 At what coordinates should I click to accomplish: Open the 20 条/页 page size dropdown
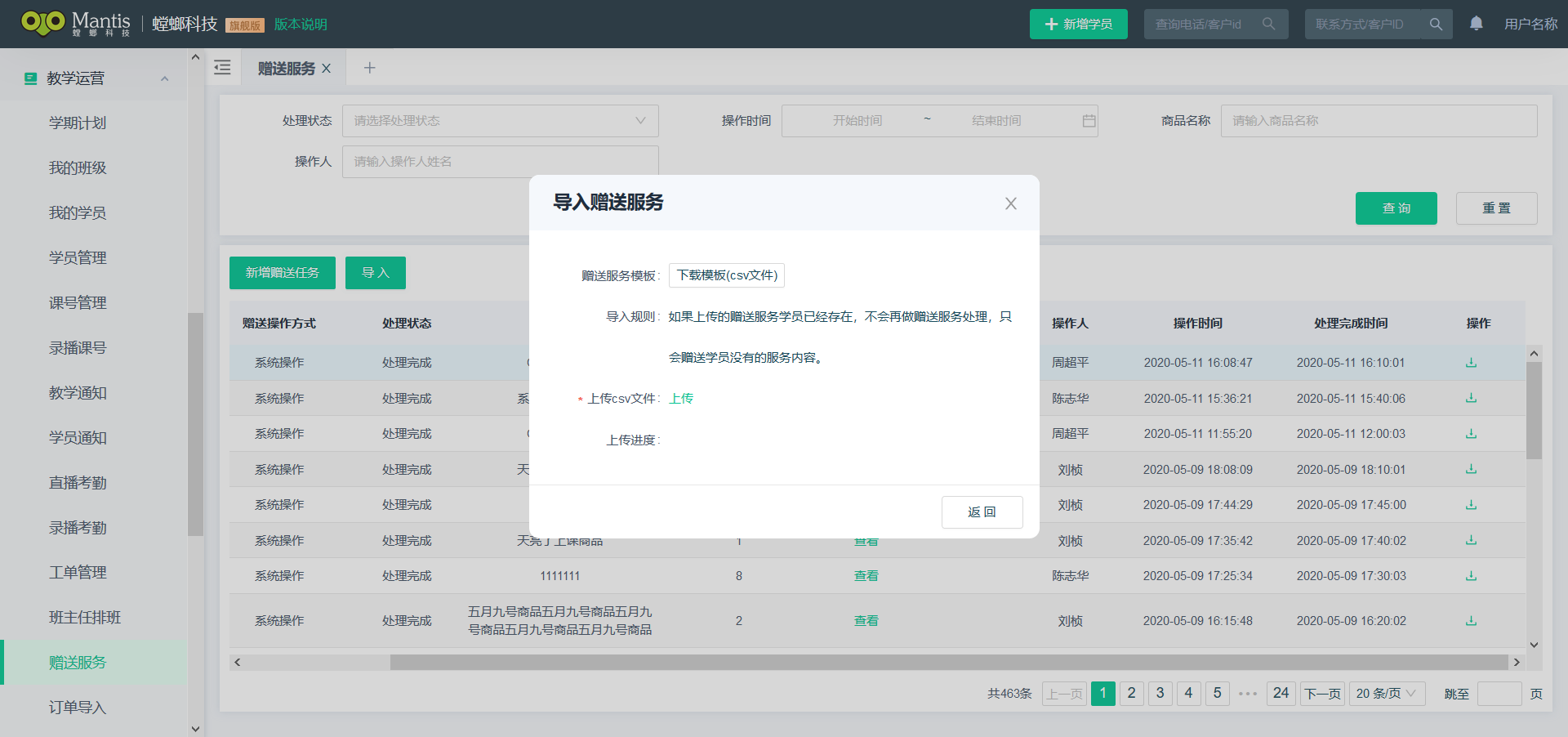[x=1387, y=694]
